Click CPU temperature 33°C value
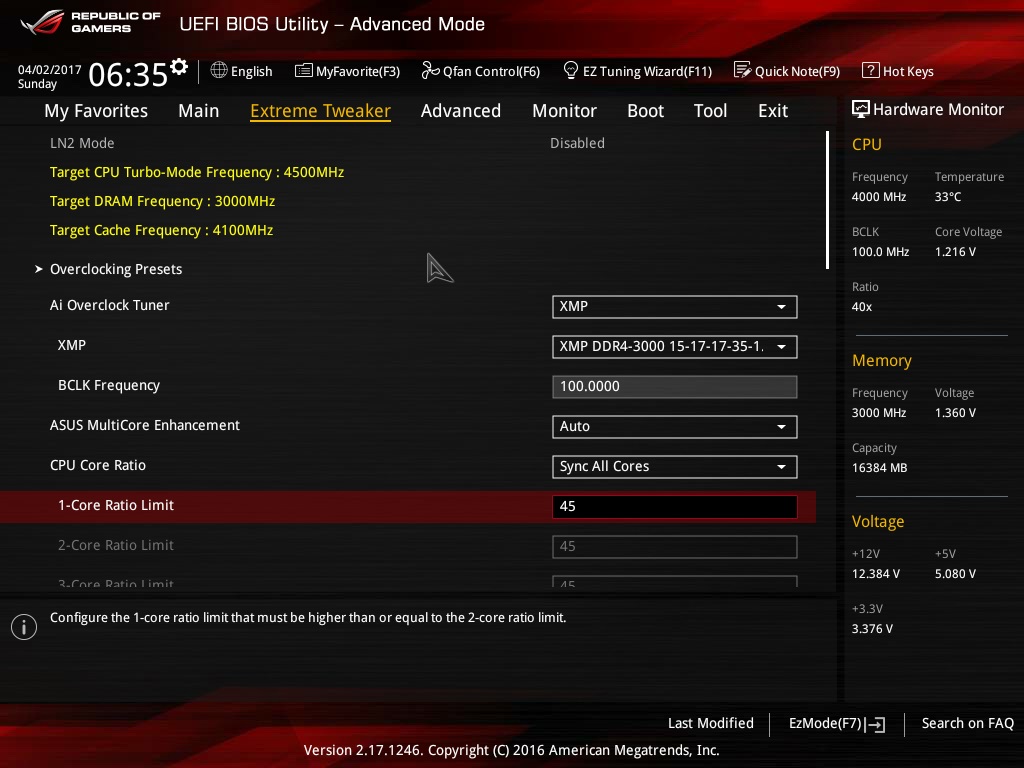The height and width of the screenshot is (768, 1024). coord(948,197)
